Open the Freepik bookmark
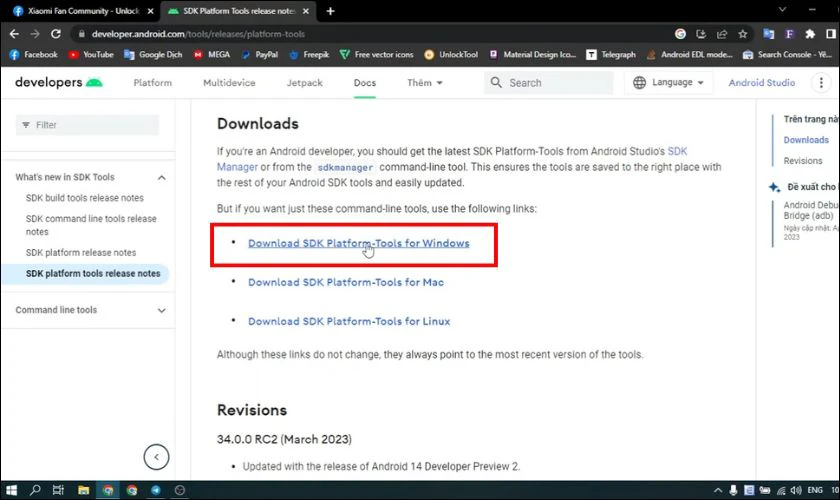 click(309, 55)
